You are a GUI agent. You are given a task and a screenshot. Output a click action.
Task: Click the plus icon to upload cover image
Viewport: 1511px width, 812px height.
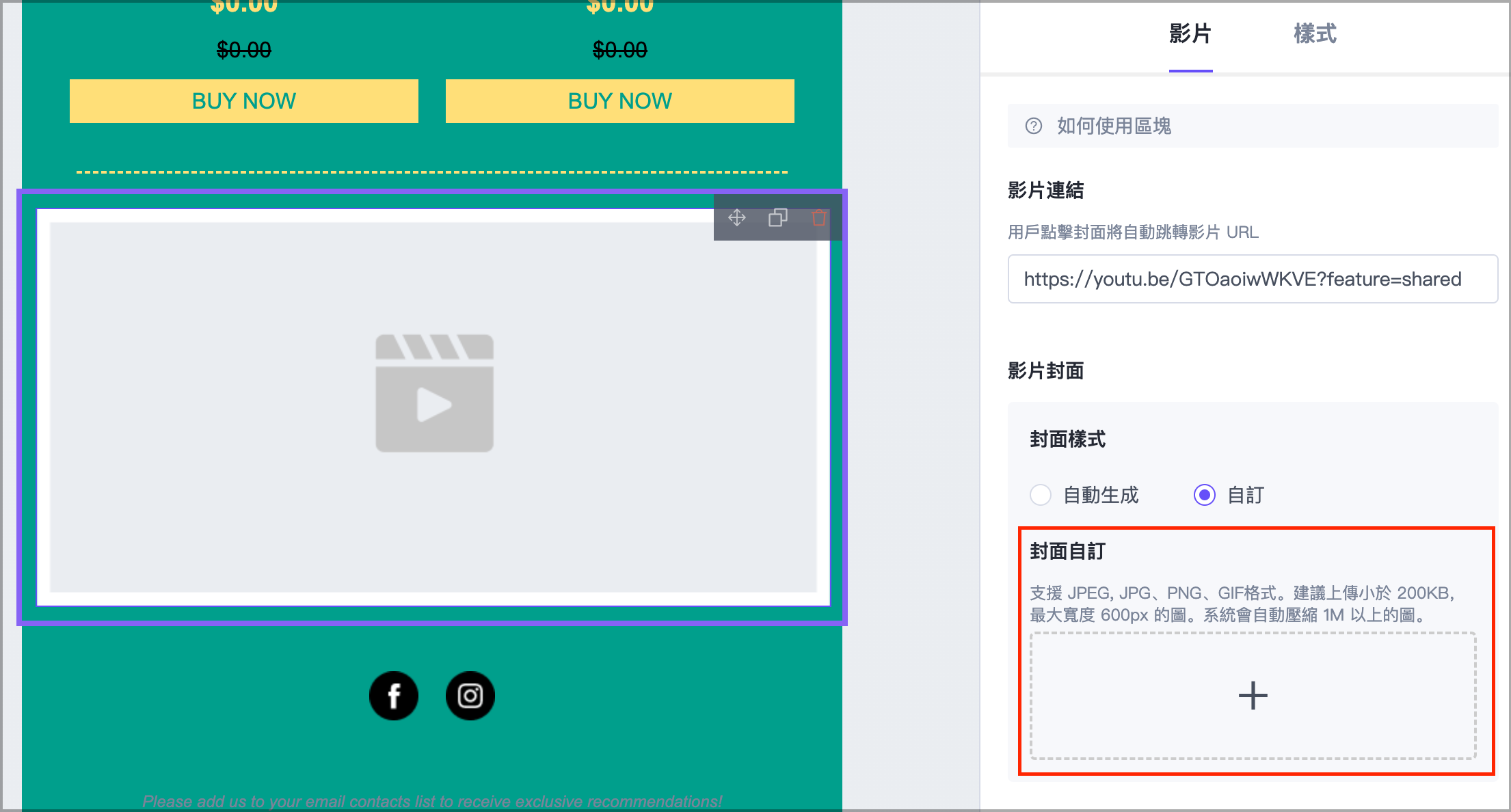(x=1252, y=695)
